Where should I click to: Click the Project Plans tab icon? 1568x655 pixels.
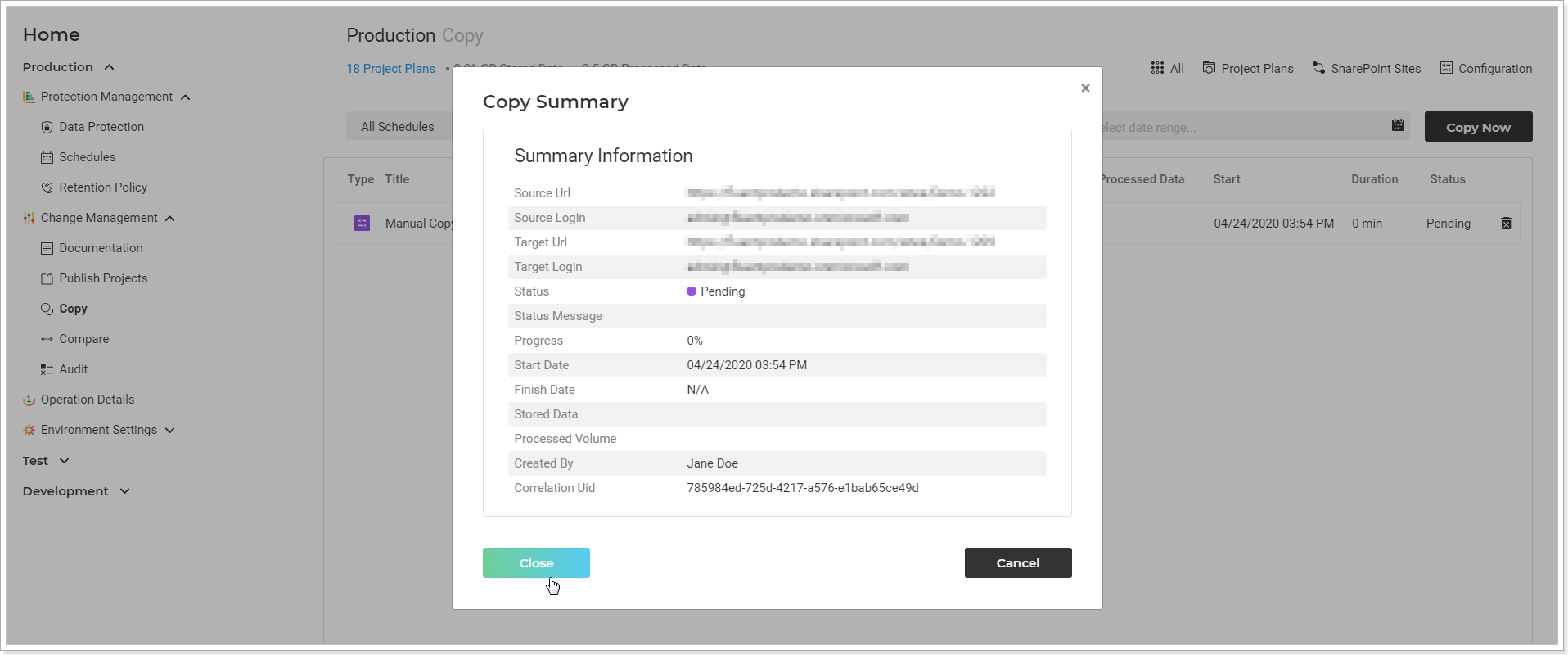click(x=1209, y=68)
